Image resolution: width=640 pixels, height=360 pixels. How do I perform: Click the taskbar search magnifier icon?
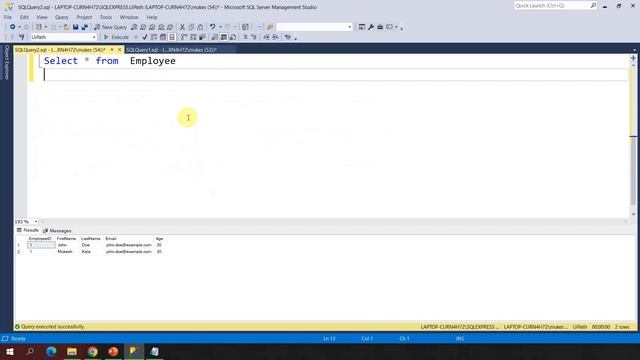pyautogui.click(x=30, y=351)
